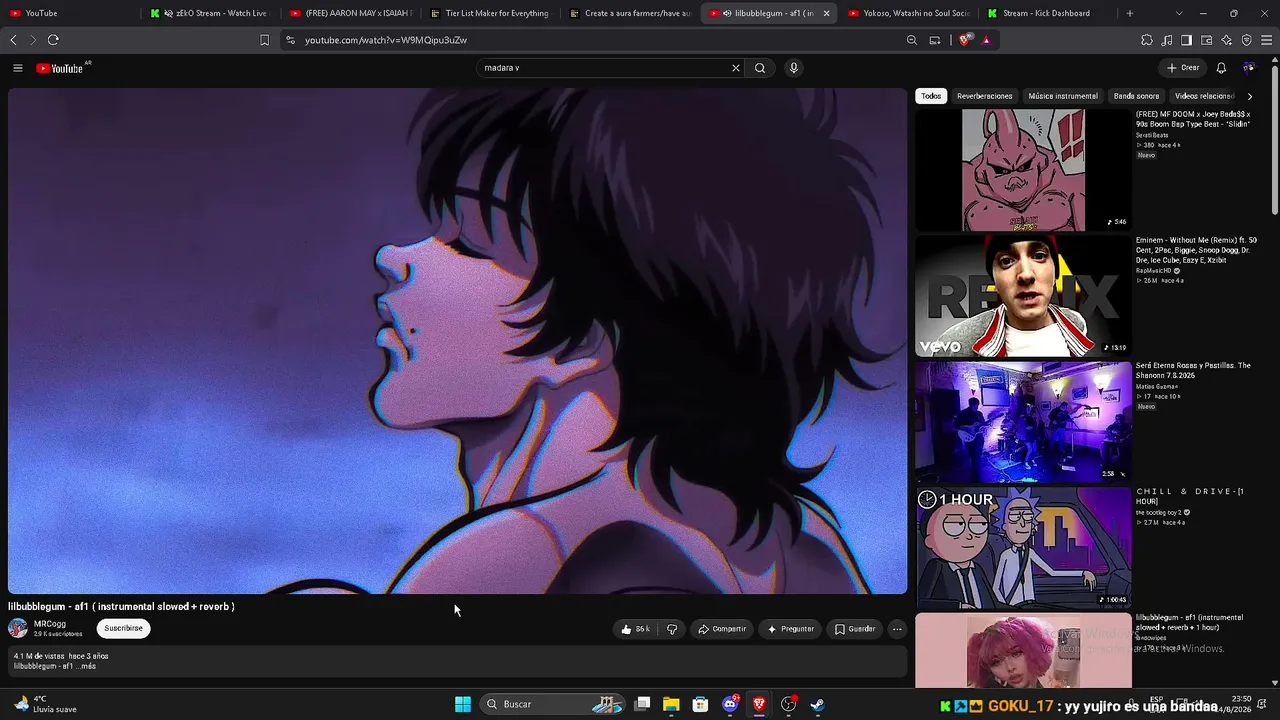This screenshot has width=1280, height=720.
Task: Select the Música instrumental filter chip
Action: pyautogui.click(x=1063, y=96)
